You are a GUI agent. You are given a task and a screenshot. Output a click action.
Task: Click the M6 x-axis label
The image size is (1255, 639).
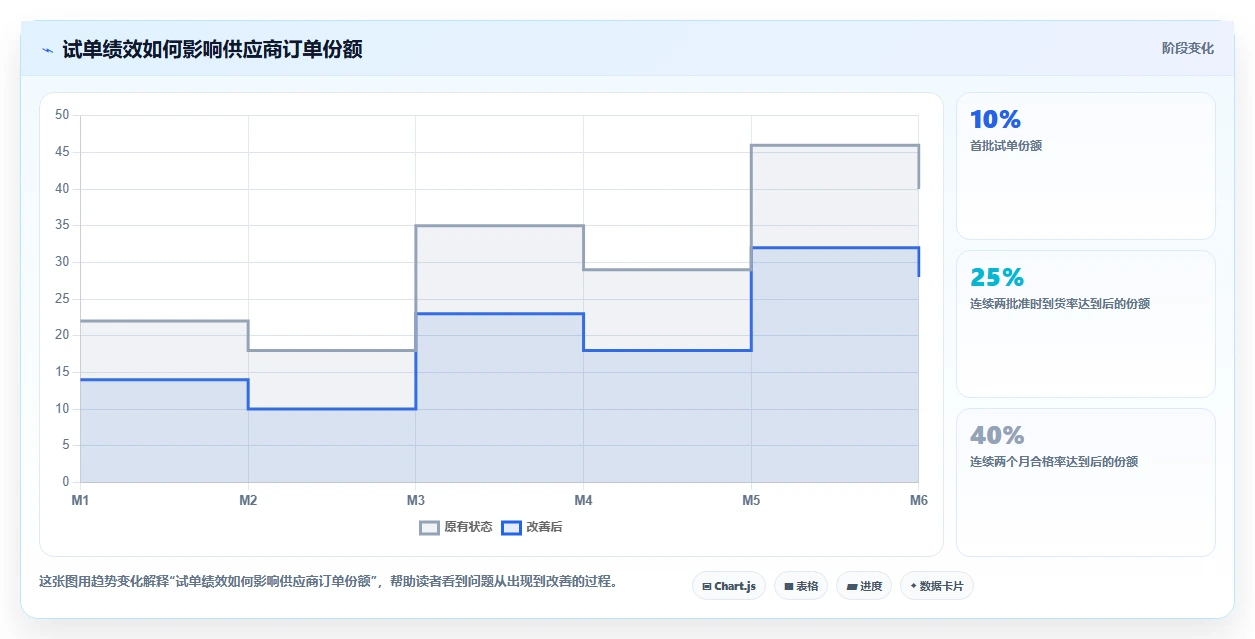coord(918,500)
